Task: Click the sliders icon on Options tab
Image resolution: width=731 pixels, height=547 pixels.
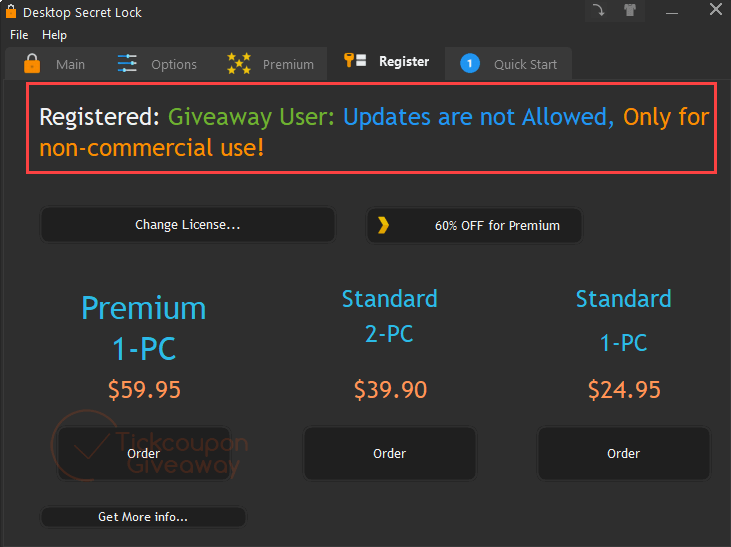Action: [127, 63]
